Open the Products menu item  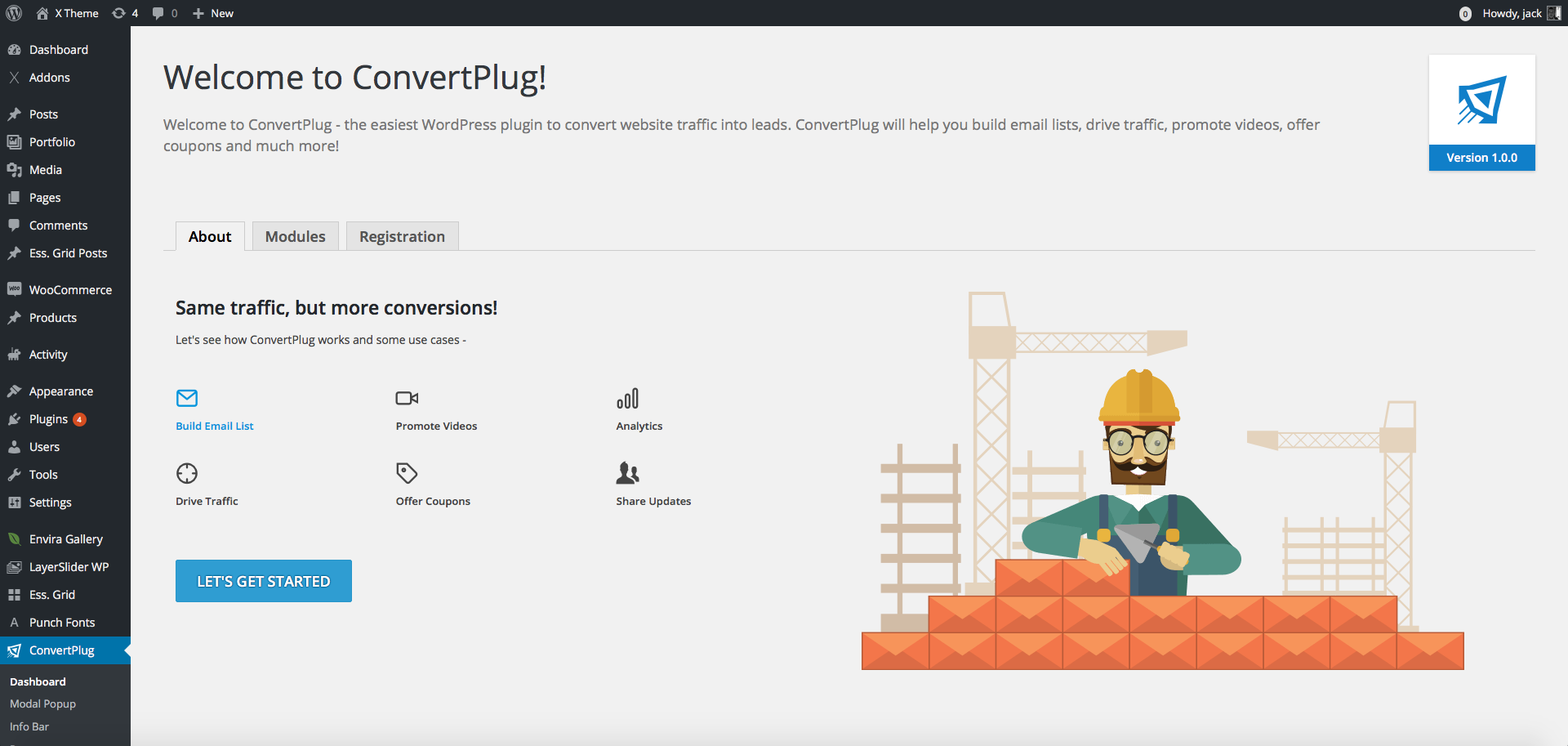[65, 318]
